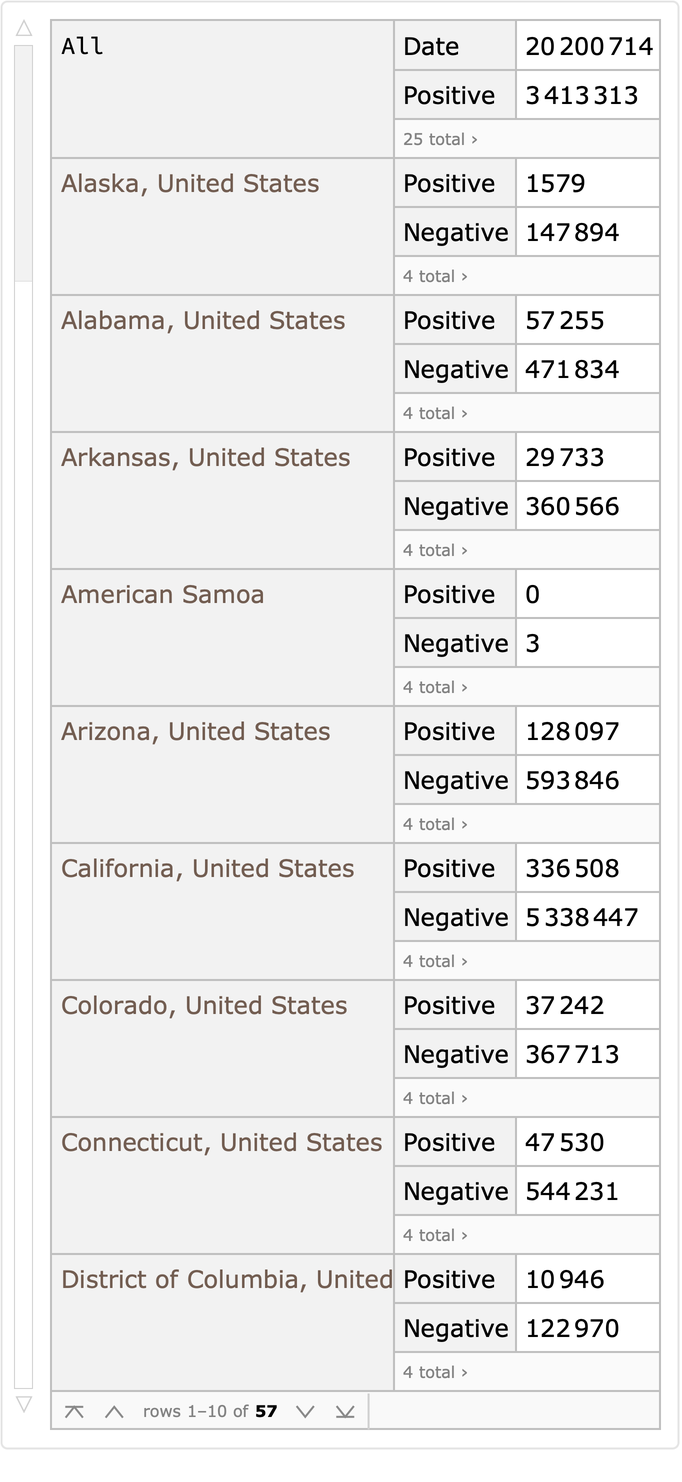Click the 'Date' column key in All row
Screen dimensions: 682x1482
tap(431, 46)
